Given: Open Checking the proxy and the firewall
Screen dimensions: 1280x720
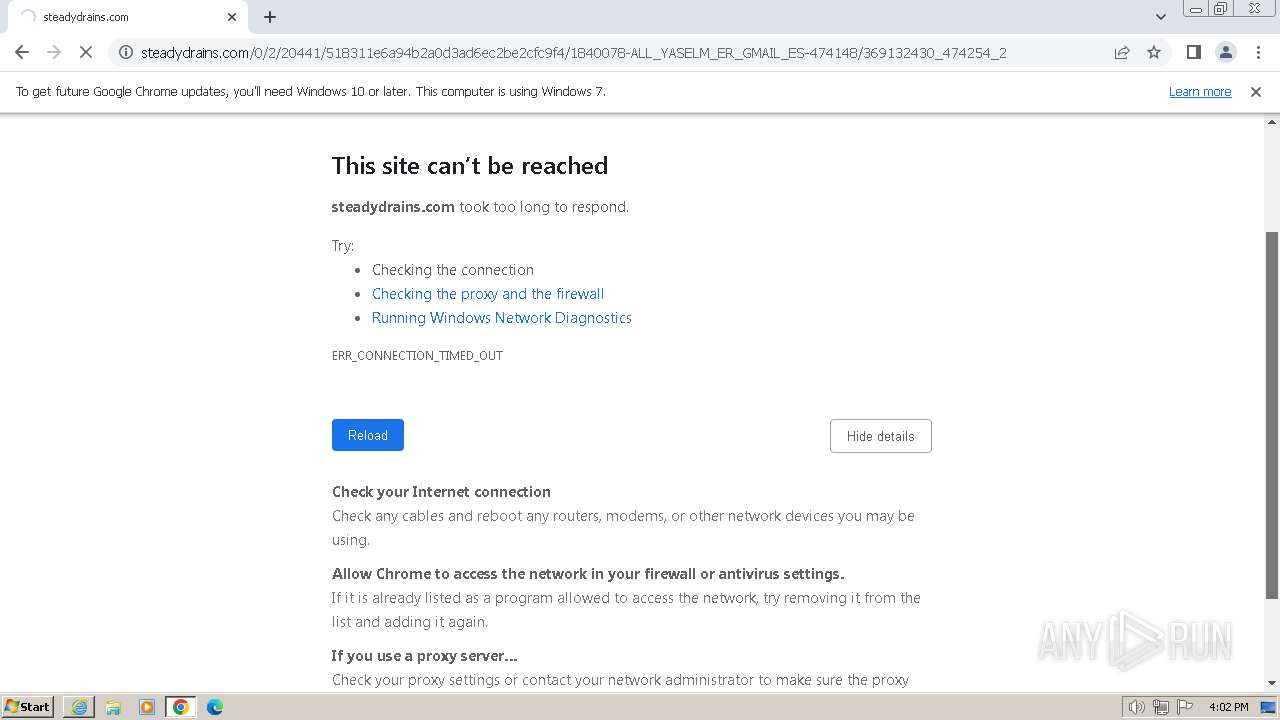Looking at the screenshot, I should click(488, 294).
